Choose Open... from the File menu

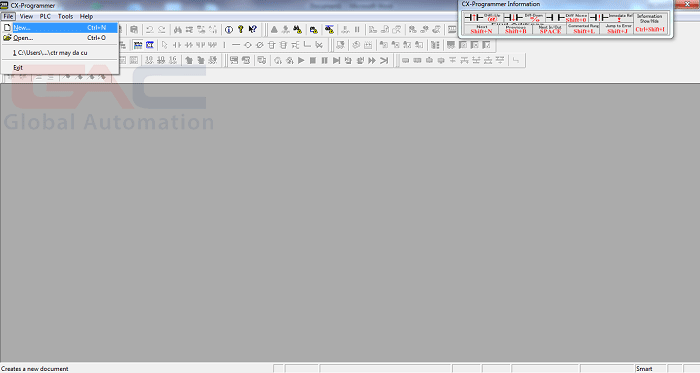(60, 38)
